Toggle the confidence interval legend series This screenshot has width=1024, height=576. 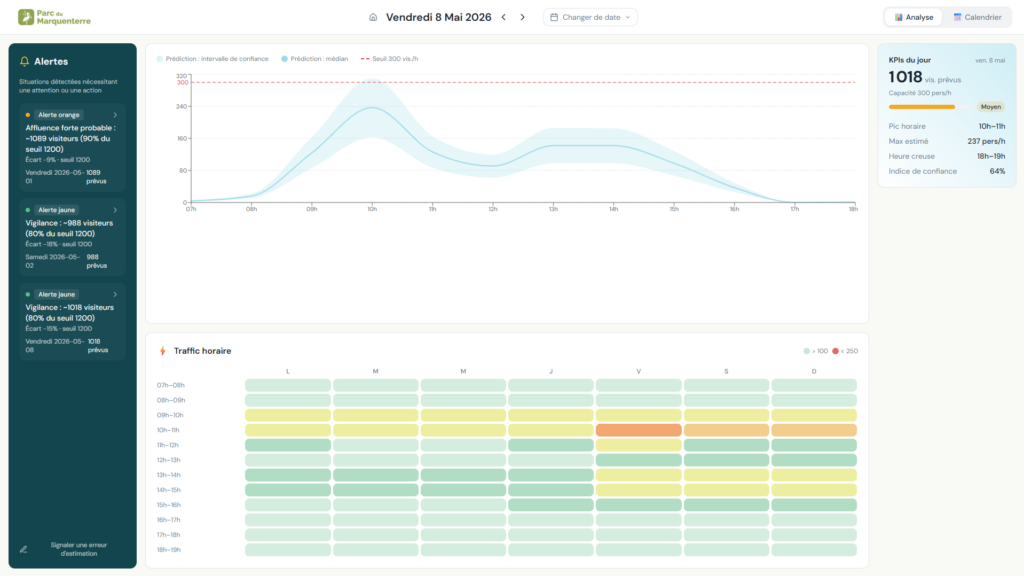212,59
